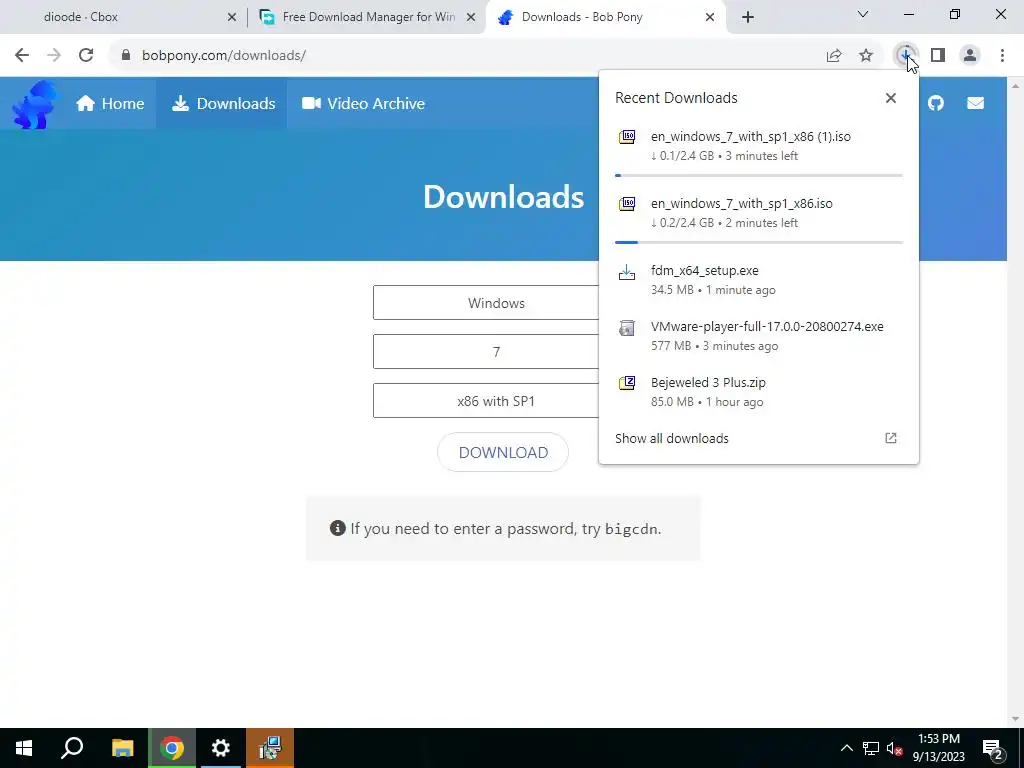Close the Recent Downloads popup
Viewport: 1024px width, 768px height.
pyautogui.click(x=891, y=98)
